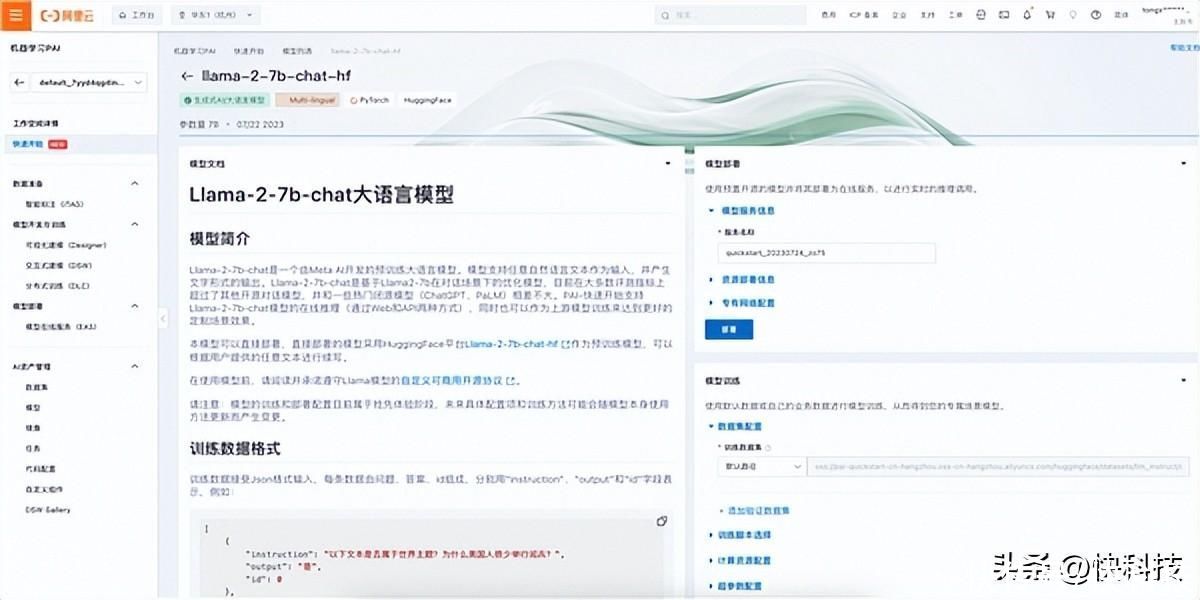1200x600 pixels.
Task: Click the lightbulb tips icon
Action: pyautogui.click(x=1073, y=15)
